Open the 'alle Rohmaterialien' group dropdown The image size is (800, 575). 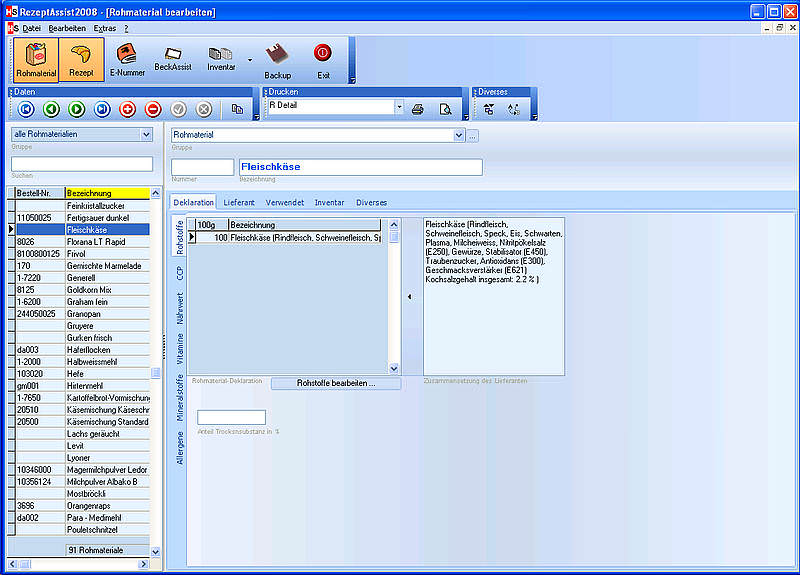pos(146,135)
